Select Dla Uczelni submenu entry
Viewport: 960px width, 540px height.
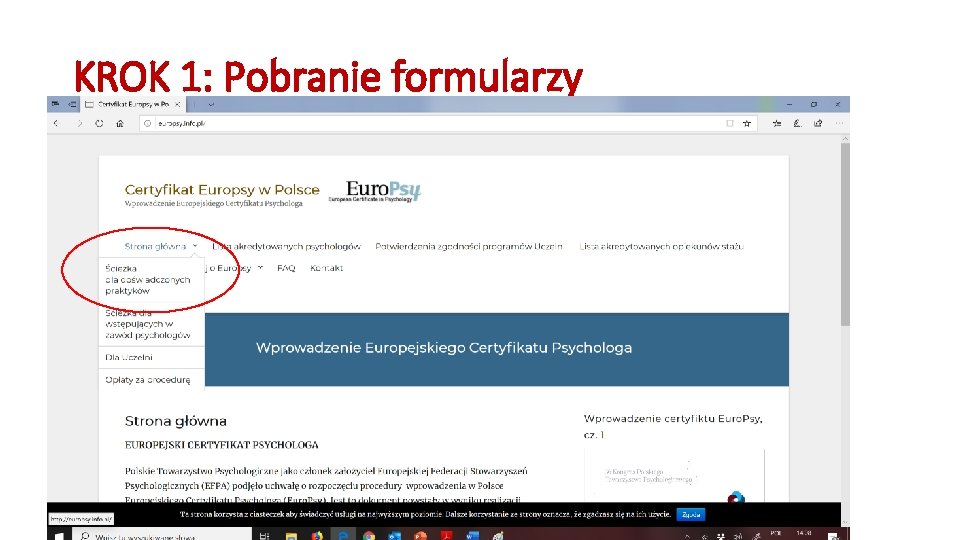pos(151,358)
